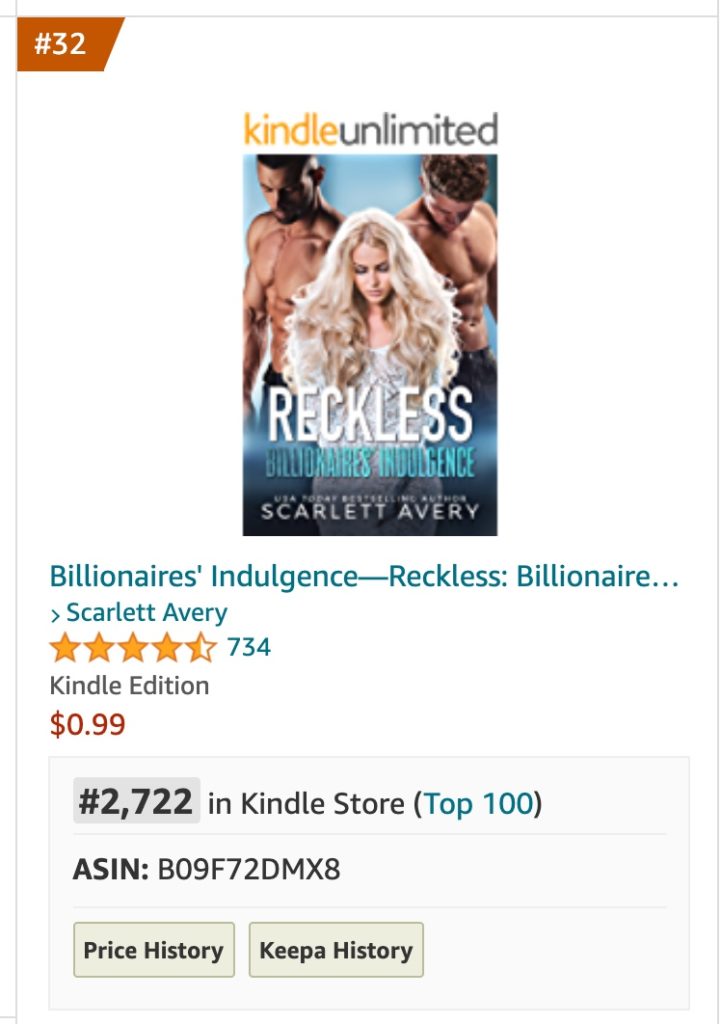Click the kindleunlimited logo
The height and width of the screenshot is (1024, 721).
370,130
